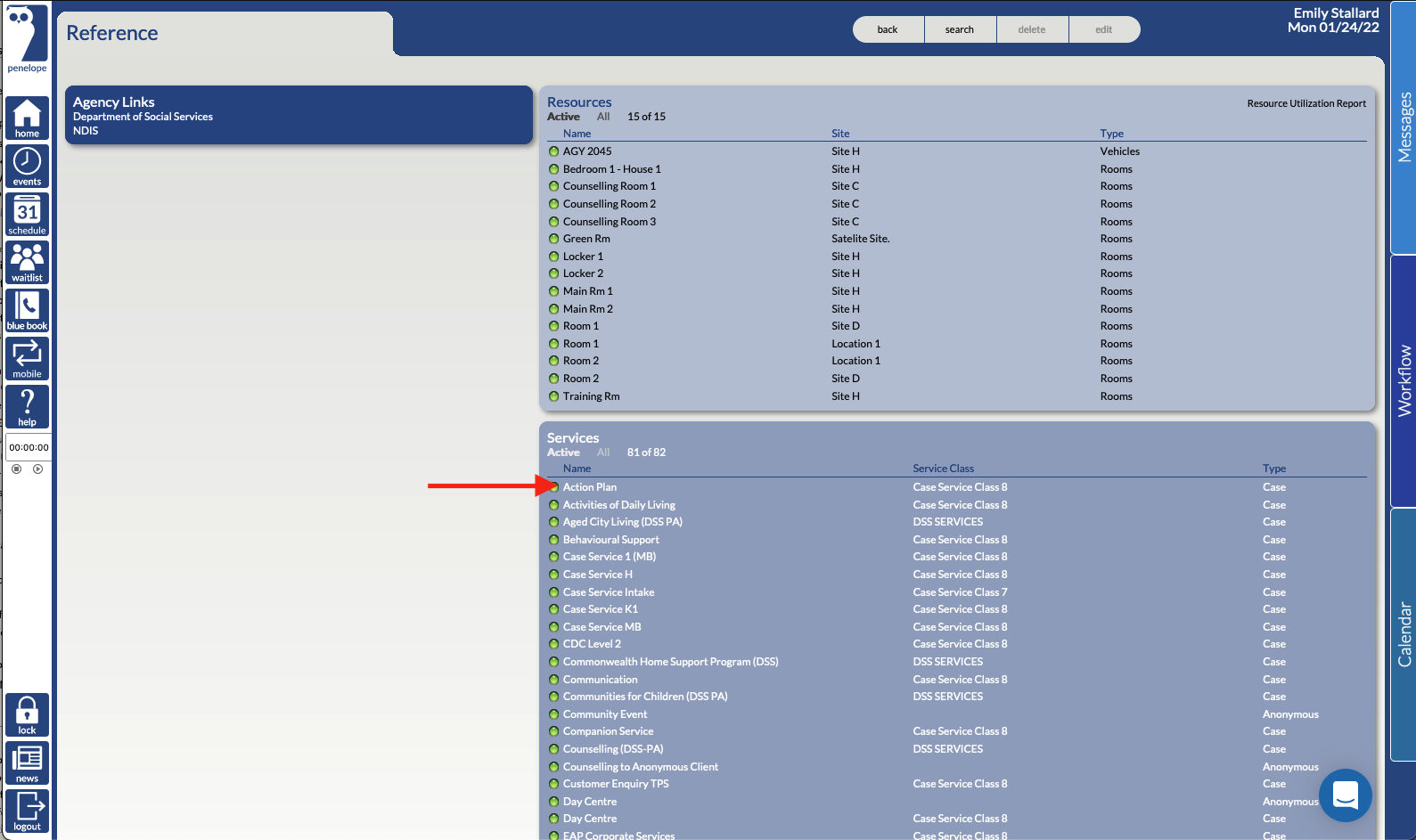
Task: Open Counselling (DSS-PA) service
Action: coord(613,749)
